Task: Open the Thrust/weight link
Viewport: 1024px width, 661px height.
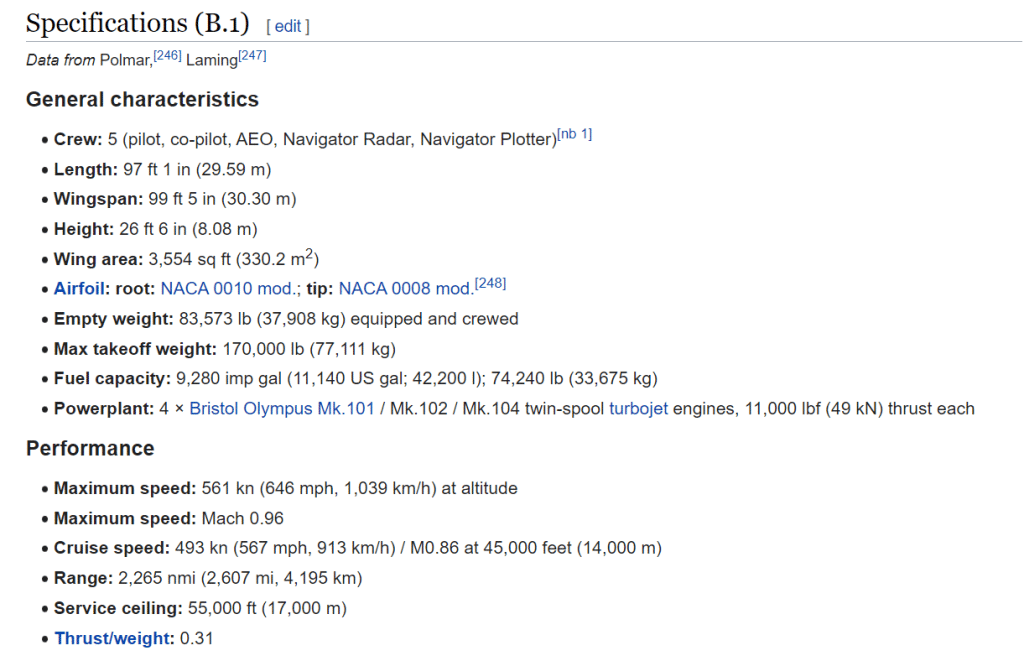Action: tap(114, 638)
